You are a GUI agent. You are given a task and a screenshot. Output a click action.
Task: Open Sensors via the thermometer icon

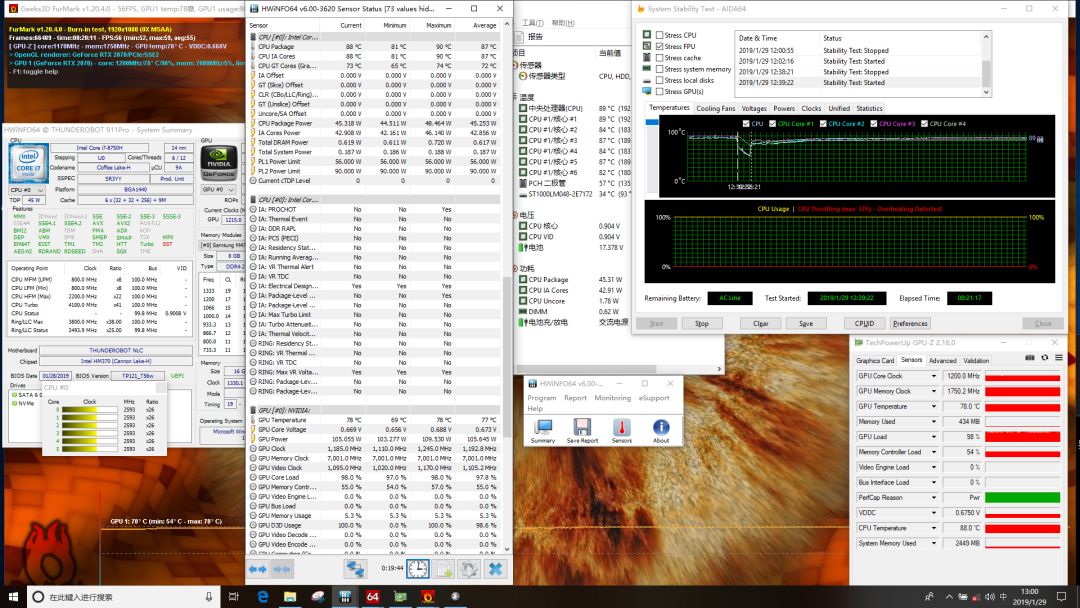click(621, 428)
